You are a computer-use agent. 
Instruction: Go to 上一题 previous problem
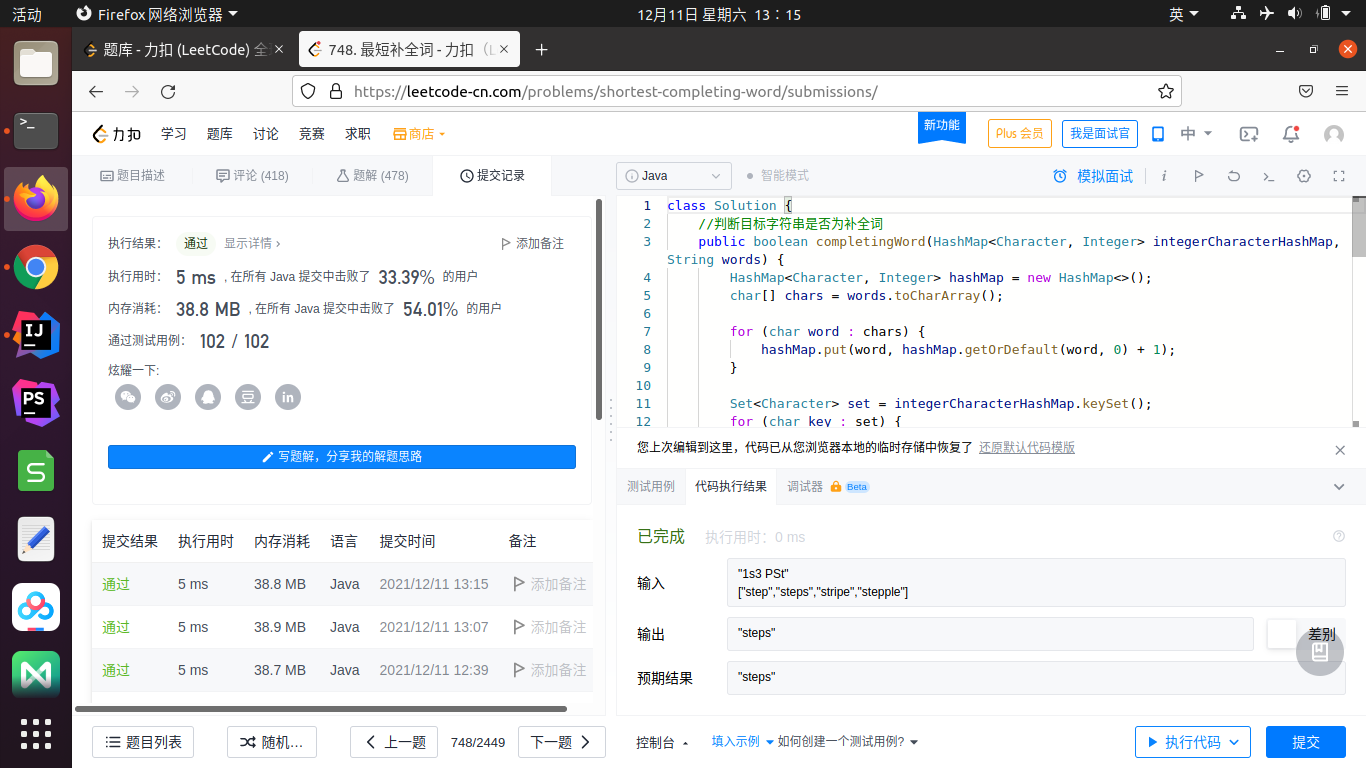point(395,742)
